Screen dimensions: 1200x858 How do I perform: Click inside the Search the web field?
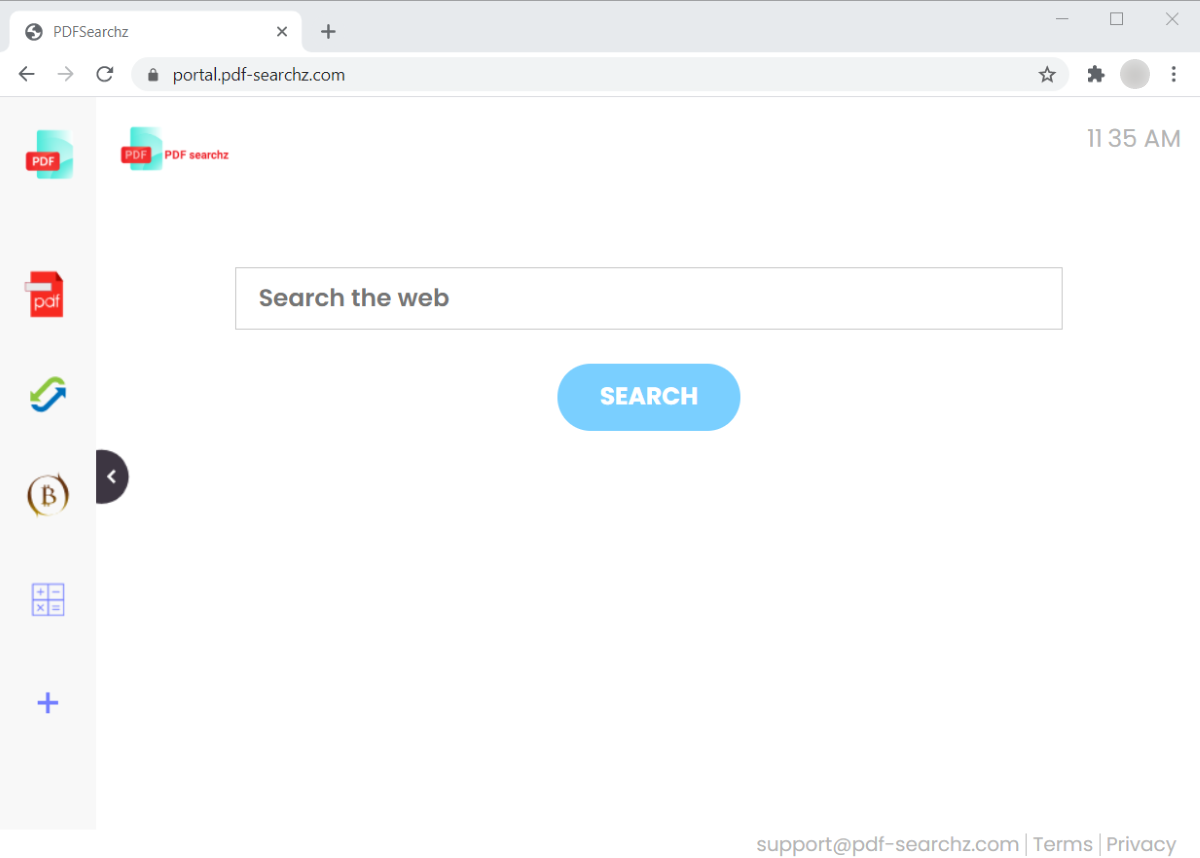(648, 297)
